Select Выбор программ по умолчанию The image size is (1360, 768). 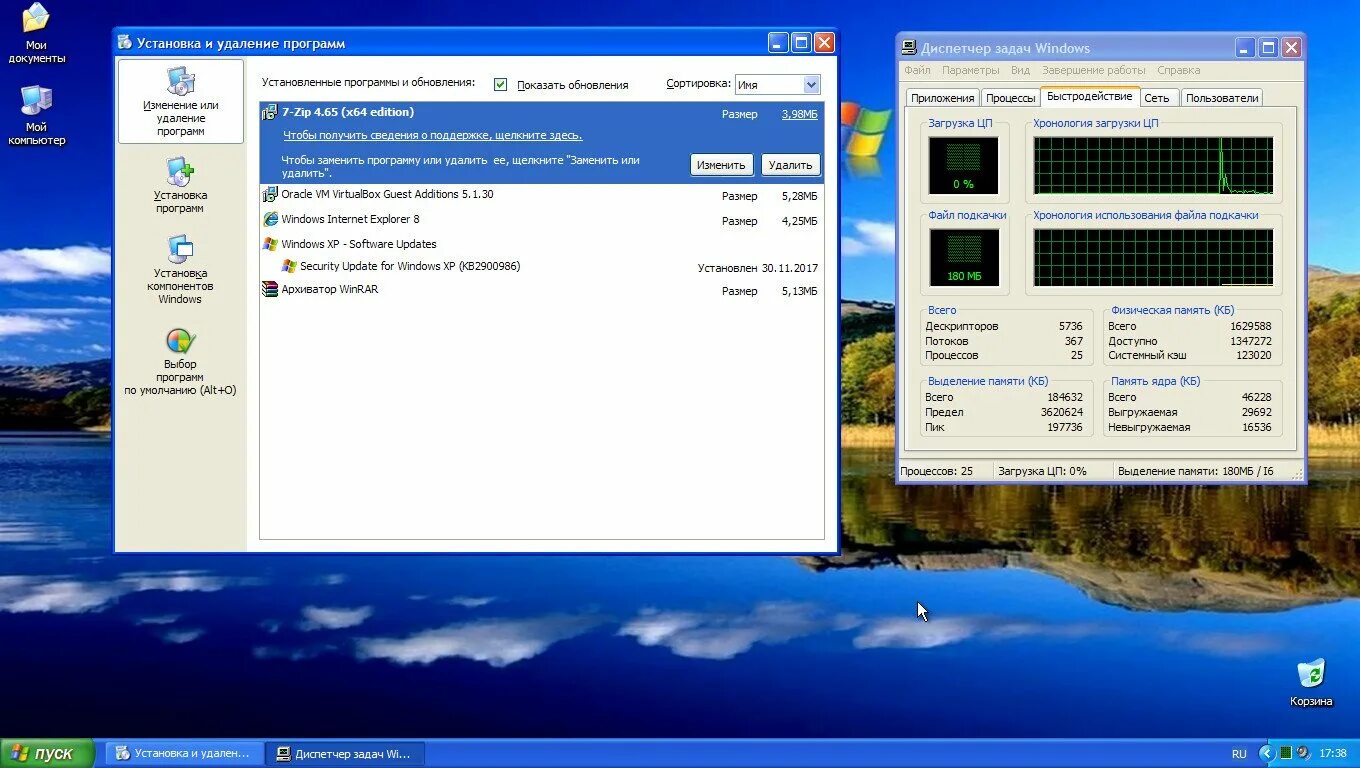click(180, 362)
